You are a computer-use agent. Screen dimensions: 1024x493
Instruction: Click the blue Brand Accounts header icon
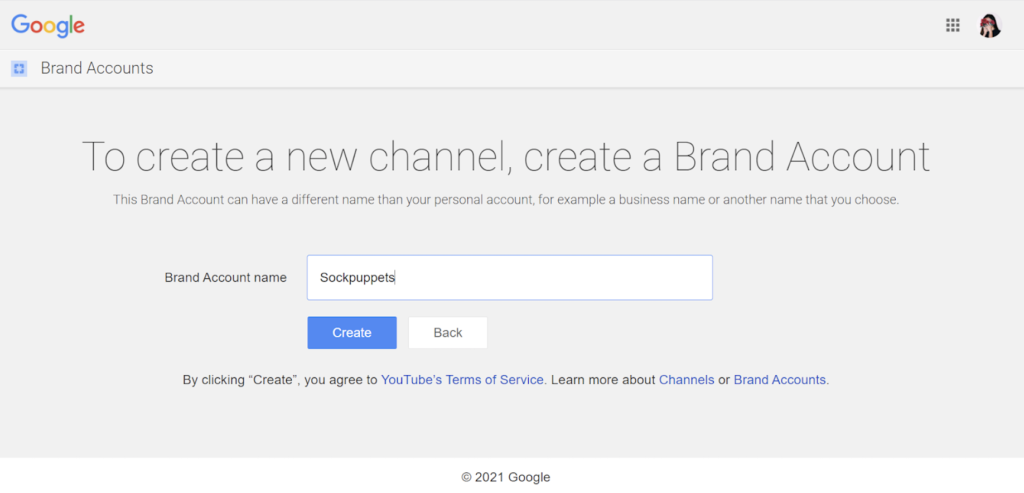(19, 69)
